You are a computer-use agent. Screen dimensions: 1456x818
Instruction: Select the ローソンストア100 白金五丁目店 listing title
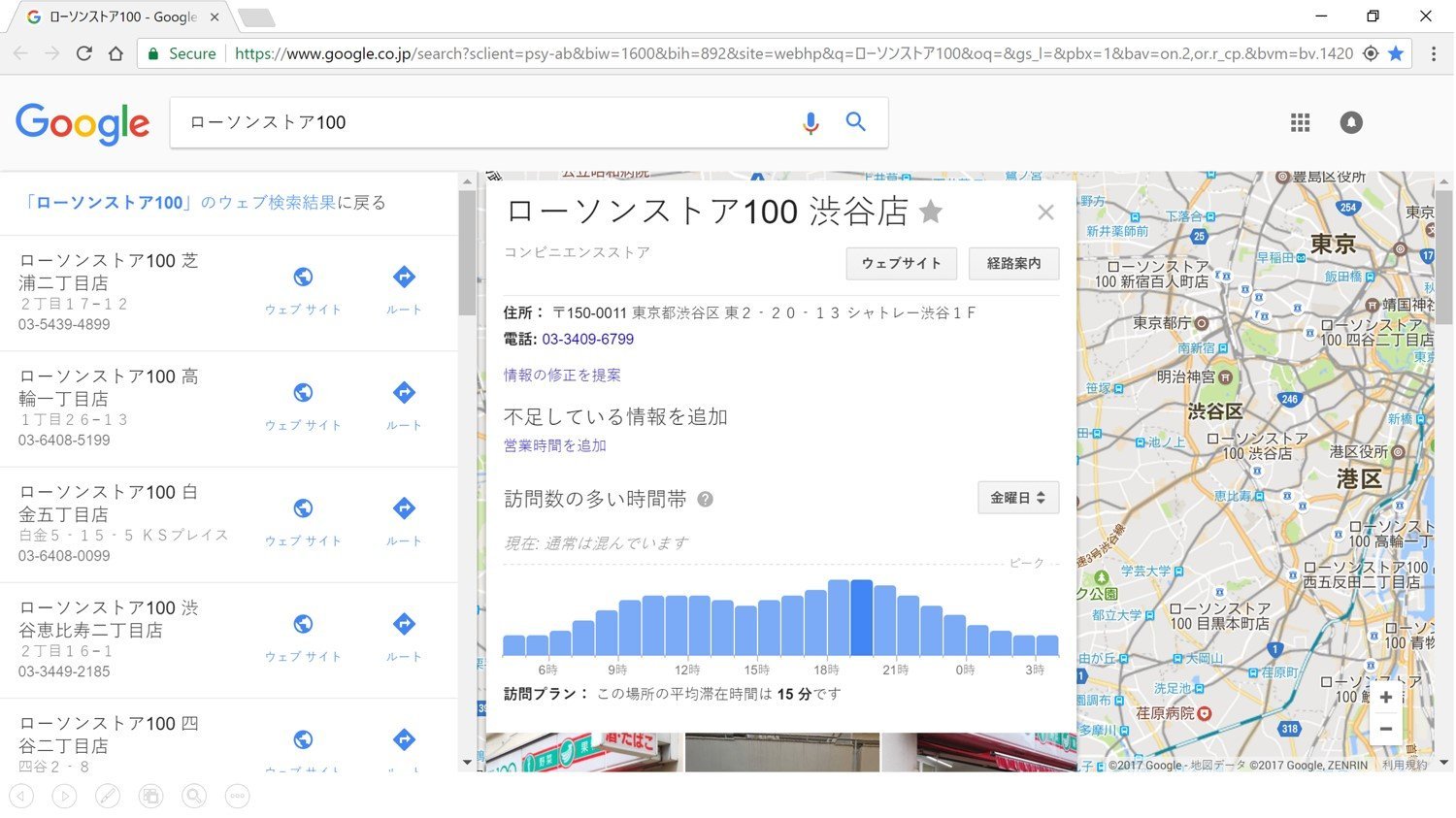[109, 503]
